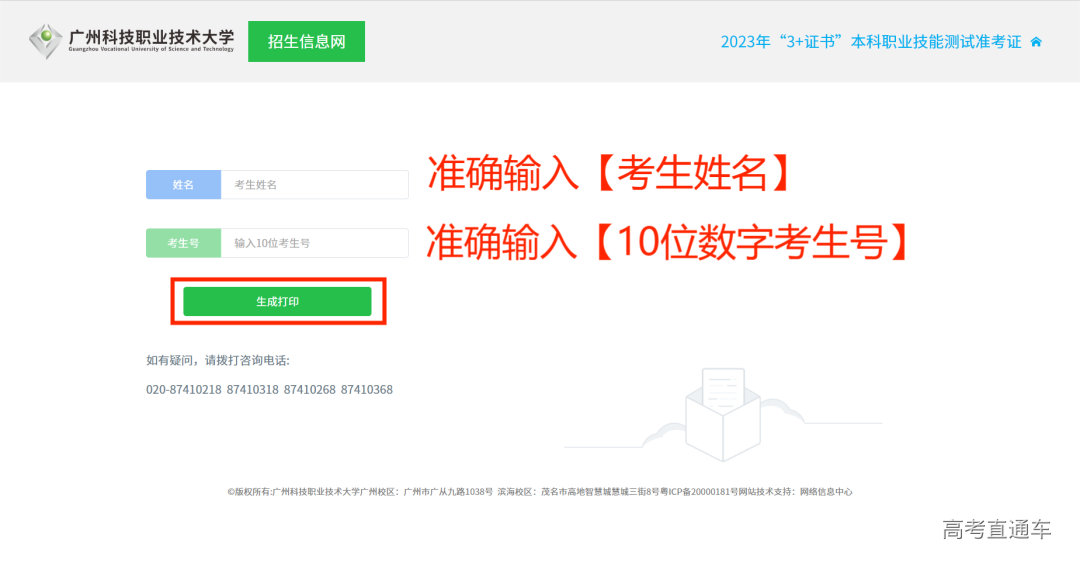Click the home icon in header
The width and height of the screenshot is (1080, 569).
tap(1036, 42)
